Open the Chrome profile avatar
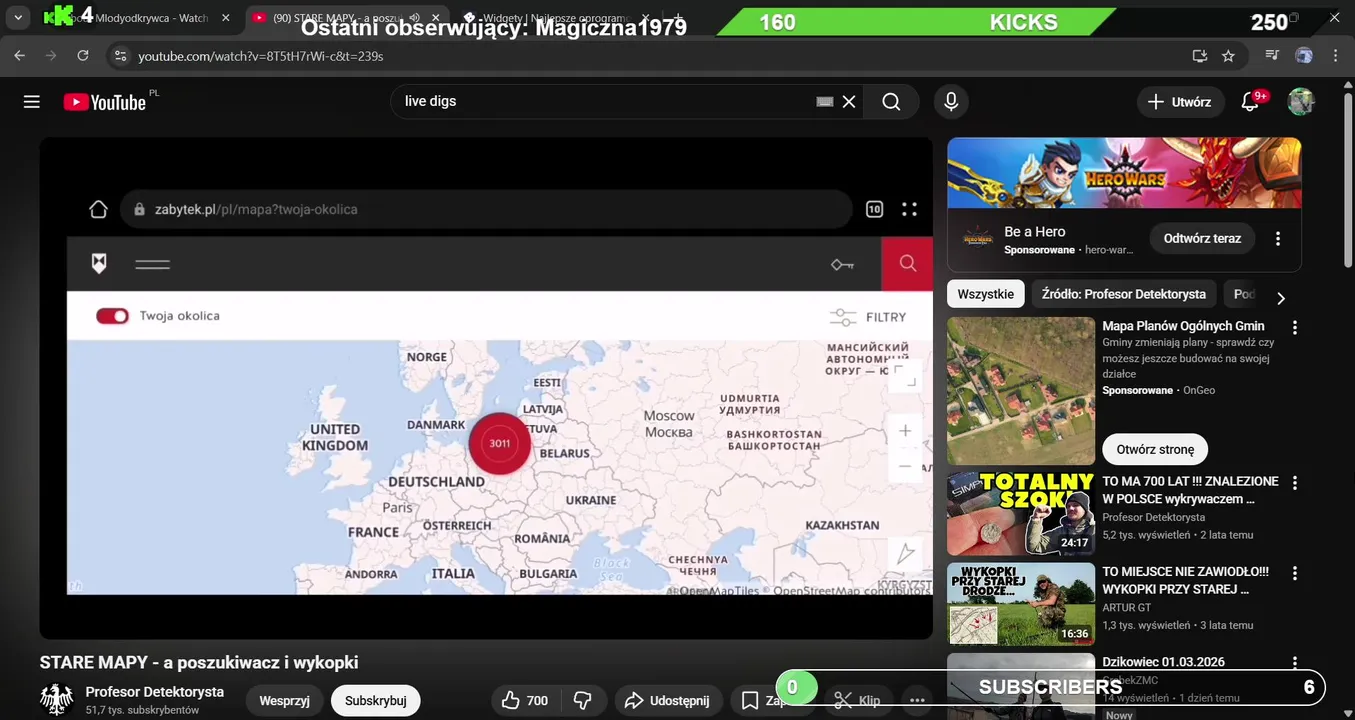This screenshot has height=720, width=1355. tap(1304, 56)
